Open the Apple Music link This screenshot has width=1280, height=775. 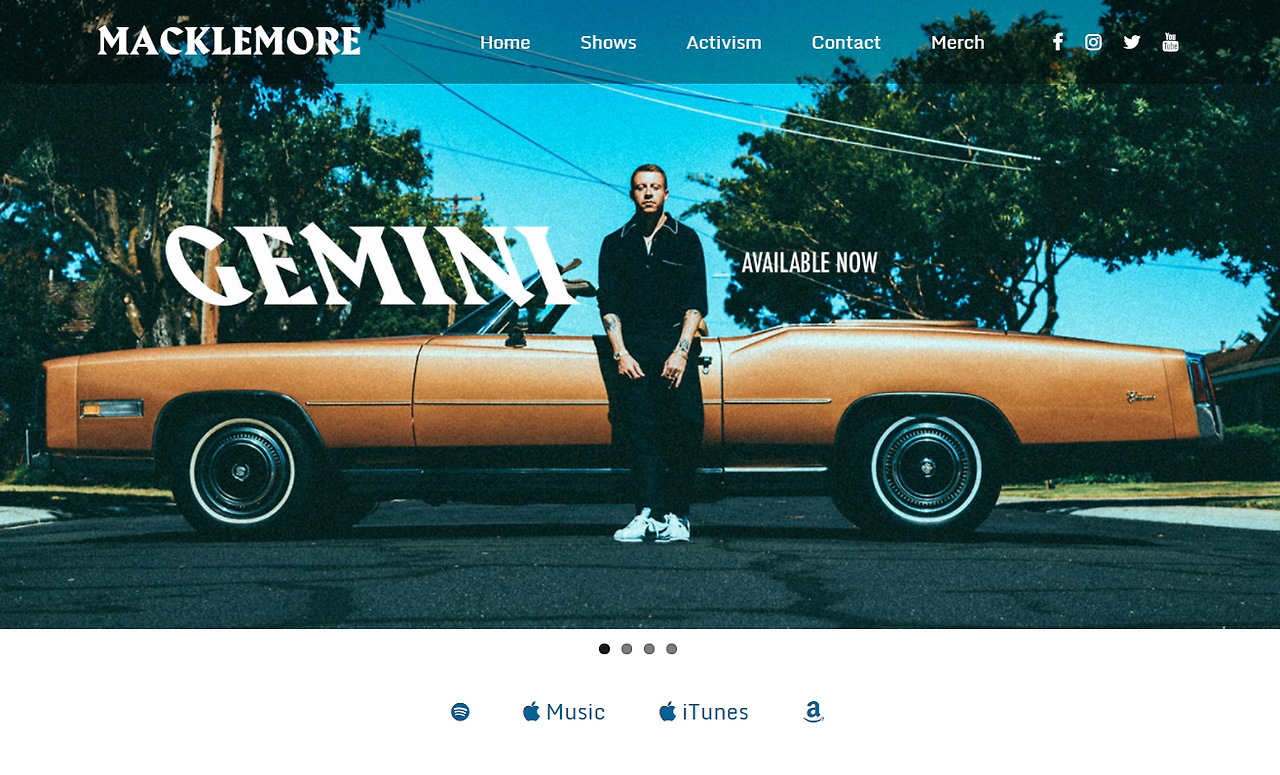point(564,712)
